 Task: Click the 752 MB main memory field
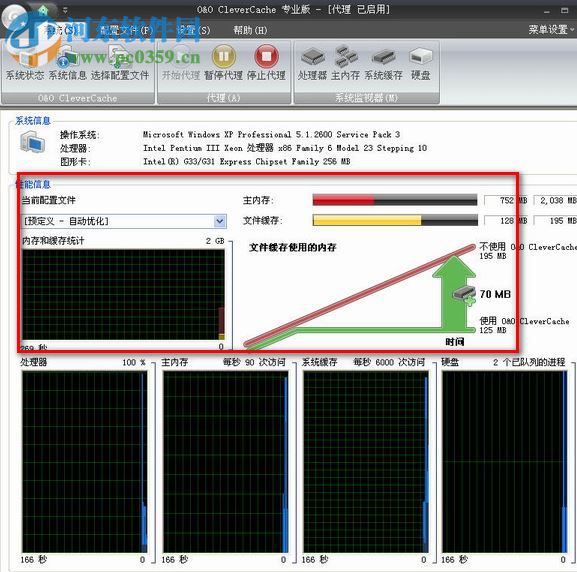click(x=506, y=200)
